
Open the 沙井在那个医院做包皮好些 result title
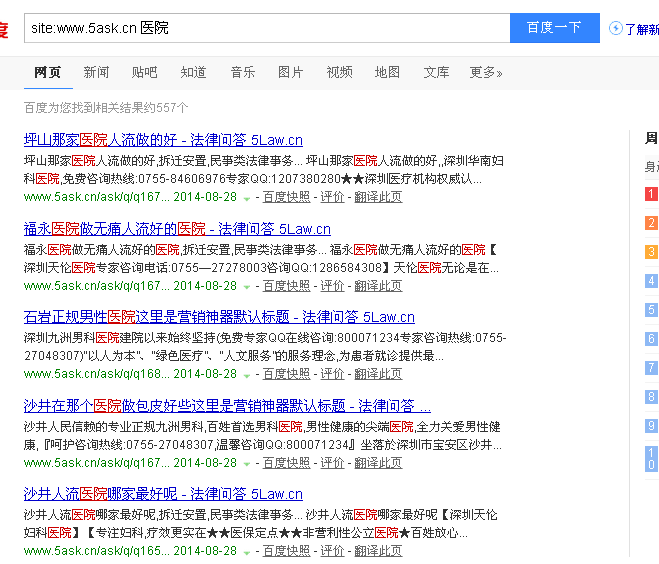coord(226,405)
